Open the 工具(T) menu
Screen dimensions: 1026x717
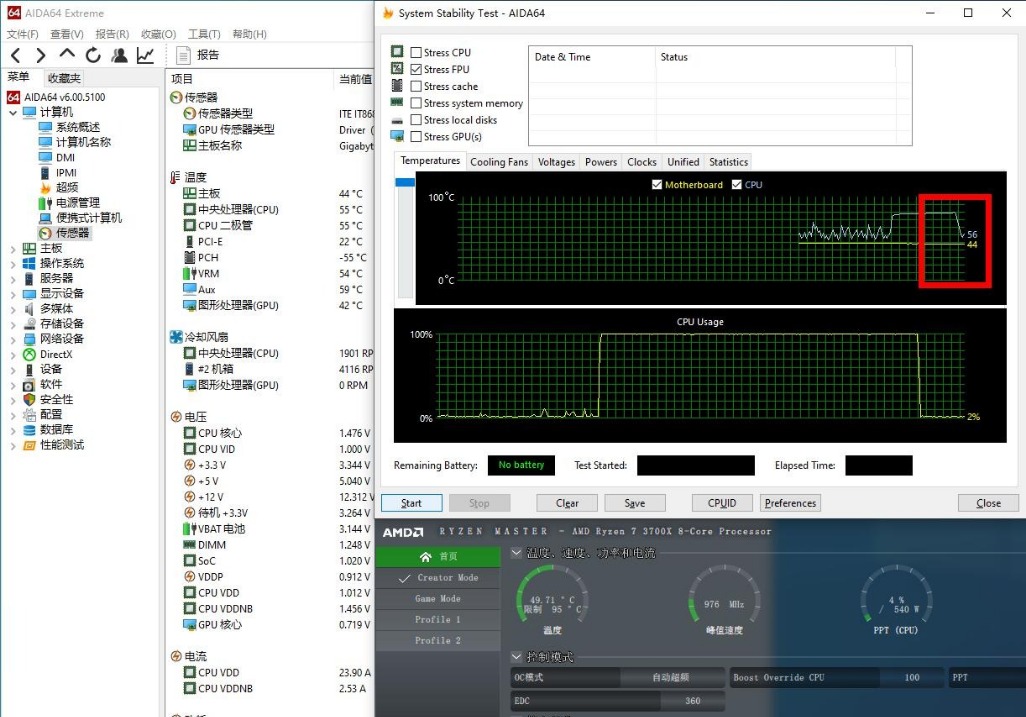click(204, 34)
